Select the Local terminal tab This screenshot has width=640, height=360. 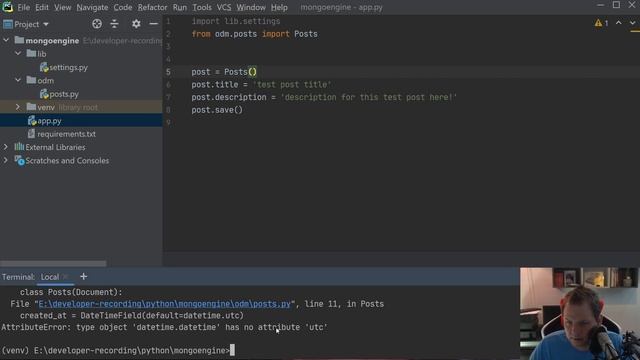click(50, 277)
